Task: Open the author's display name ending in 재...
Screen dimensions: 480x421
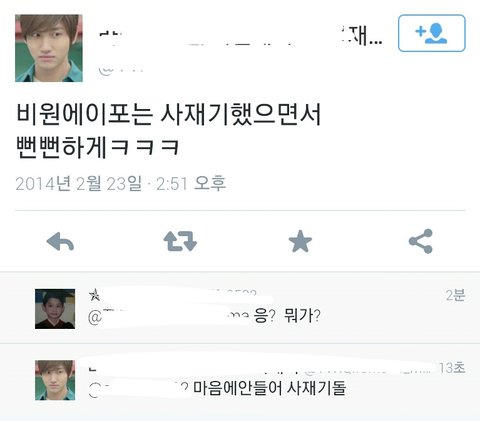Action: click(241, 37)
